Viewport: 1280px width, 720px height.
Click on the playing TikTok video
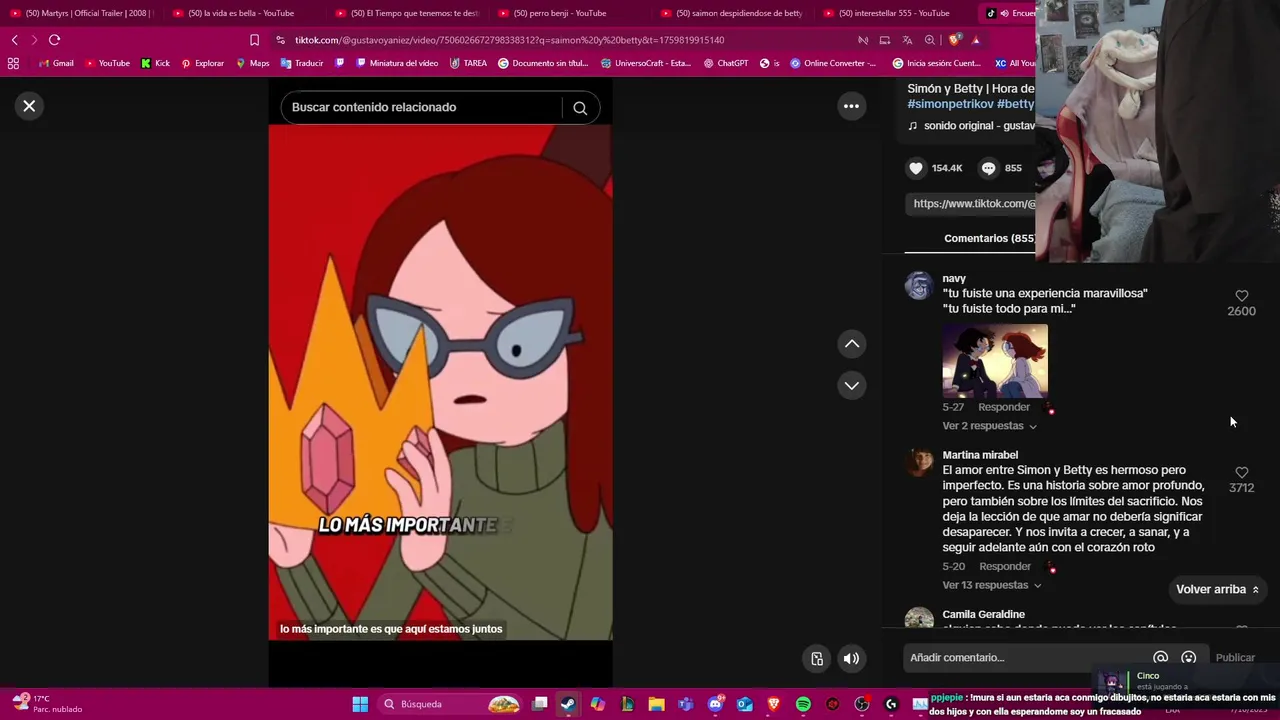coord(440,380)
